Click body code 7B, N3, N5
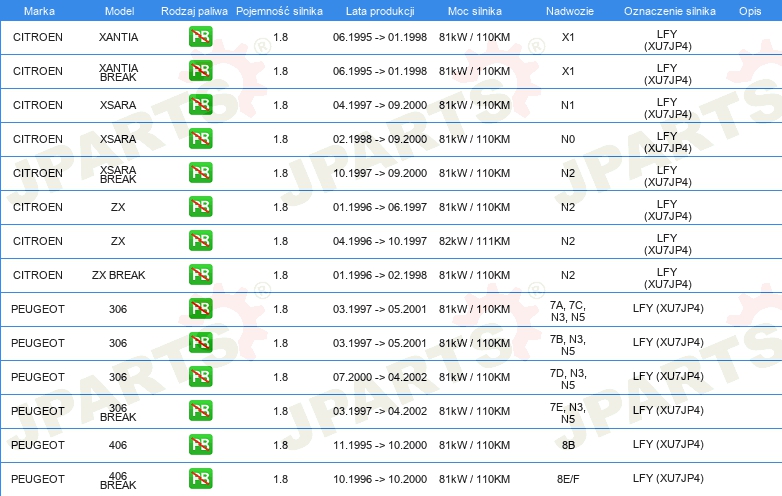 [568, 345]
